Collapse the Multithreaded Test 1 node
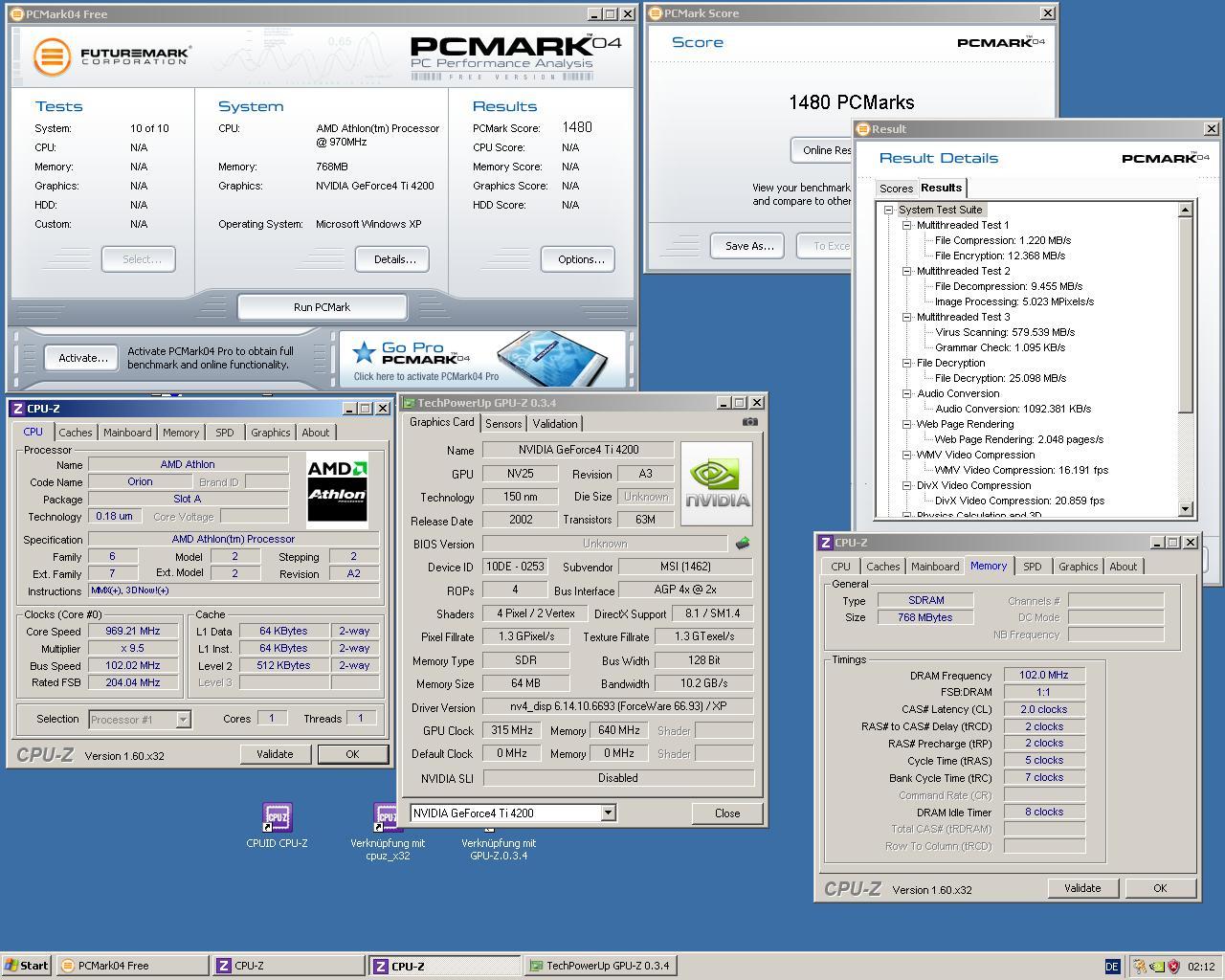 [x=907, y=225]
